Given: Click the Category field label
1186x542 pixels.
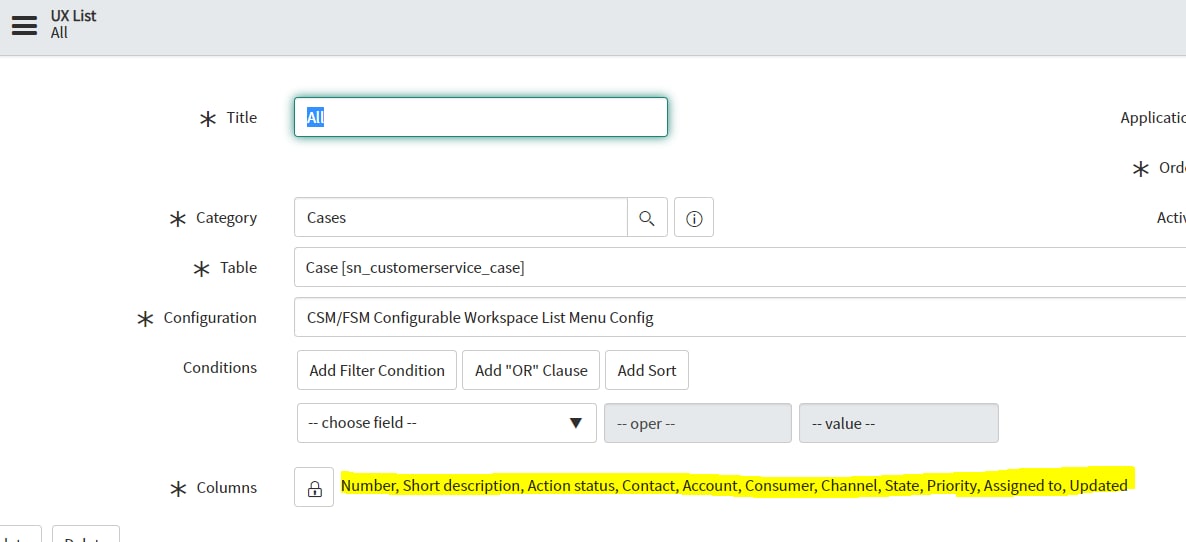Looking at the screenshot, I should (226, 218).
